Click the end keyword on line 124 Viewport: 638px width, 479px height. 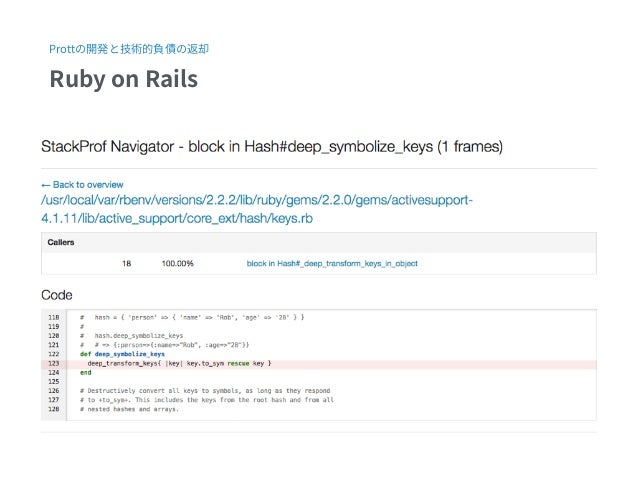pos(85,373)
